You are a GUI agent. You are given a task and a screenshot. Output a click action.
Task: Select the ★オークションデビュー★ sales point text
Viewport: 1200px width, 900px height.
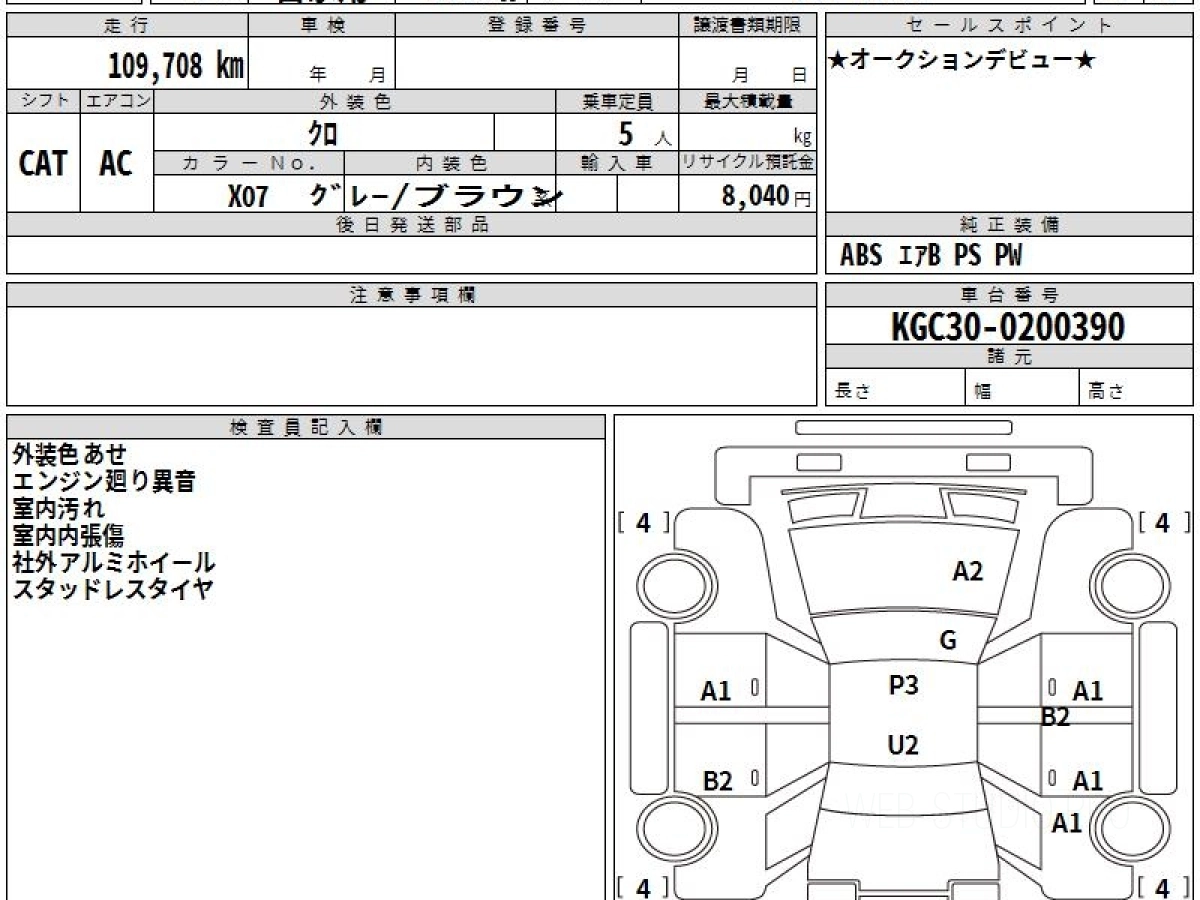(x=962, y=60)
